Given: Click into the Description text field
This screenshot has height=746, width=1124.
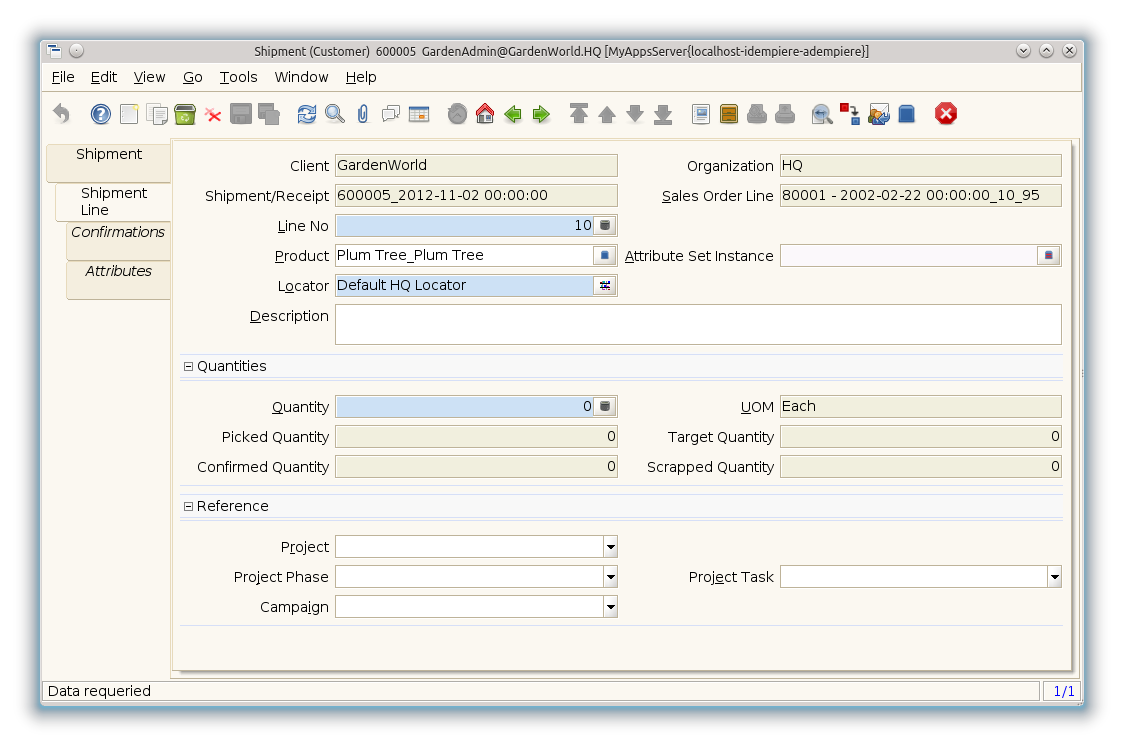Looking at the screenshot, I should click(697, 324).
